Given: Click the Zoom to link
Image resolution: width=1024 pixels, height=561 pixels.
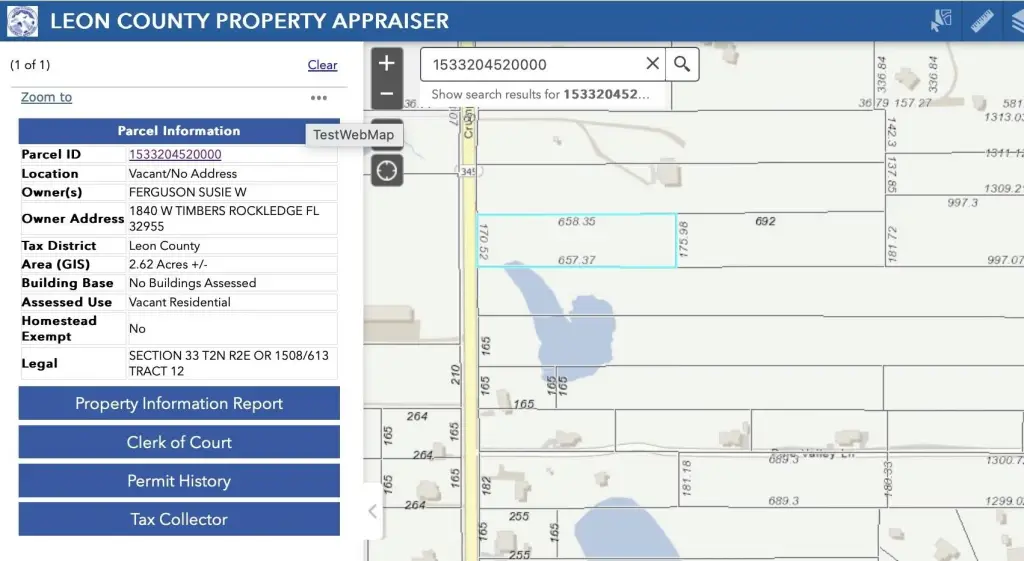Looking at the screenshot, I should pos(46,97).
